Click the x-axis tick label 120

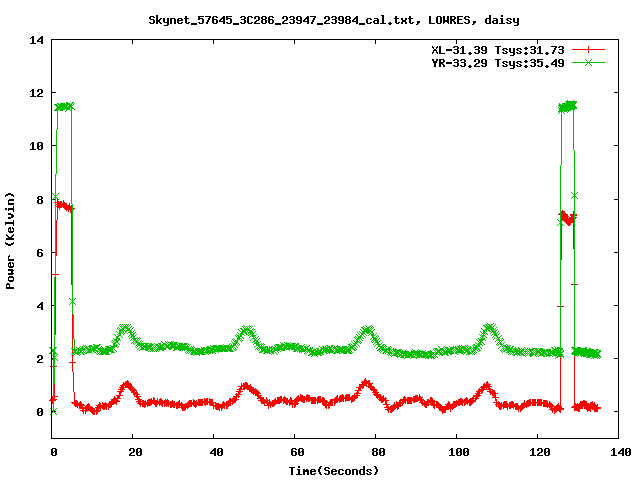(x=540, y=452)
